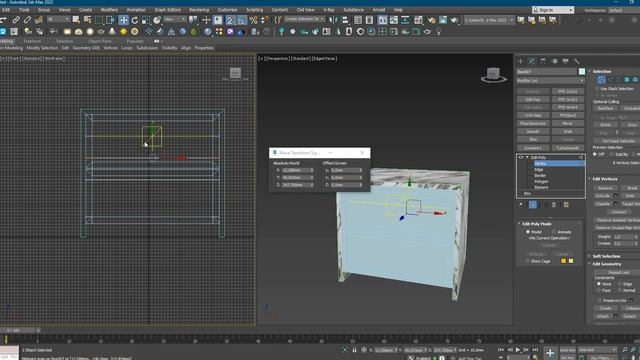This screenshot has width=640, height=360.
Task: Click the object color swatch beside name
Action: (582, 71)
